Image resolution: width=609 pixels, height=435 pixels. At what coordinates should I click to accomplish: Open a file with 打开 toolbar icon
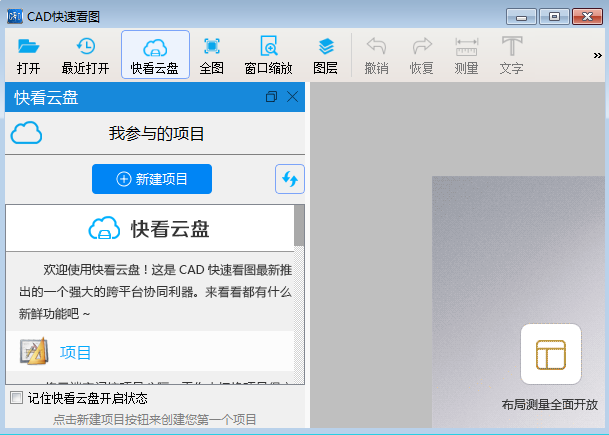click(x=28, y=56)
